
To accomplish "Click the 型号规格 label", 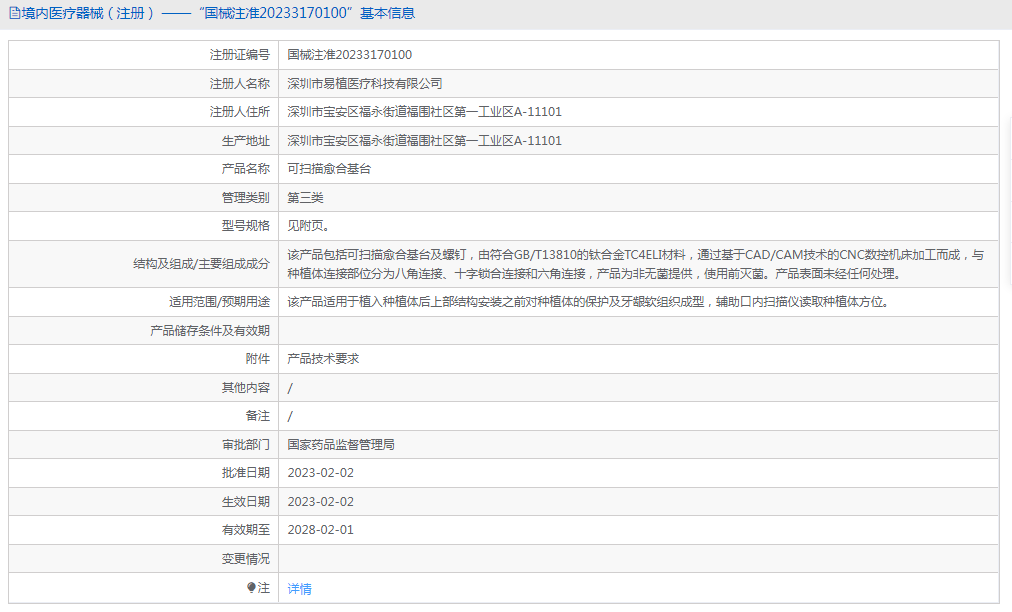I will coord(246,226).
